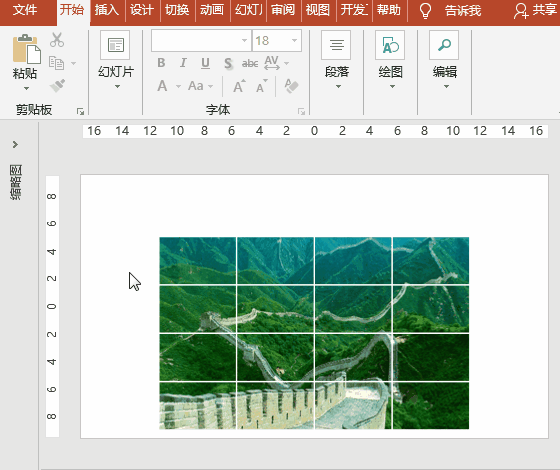
Task: Expand the Aa change case arrow
Action: [211, 86]
